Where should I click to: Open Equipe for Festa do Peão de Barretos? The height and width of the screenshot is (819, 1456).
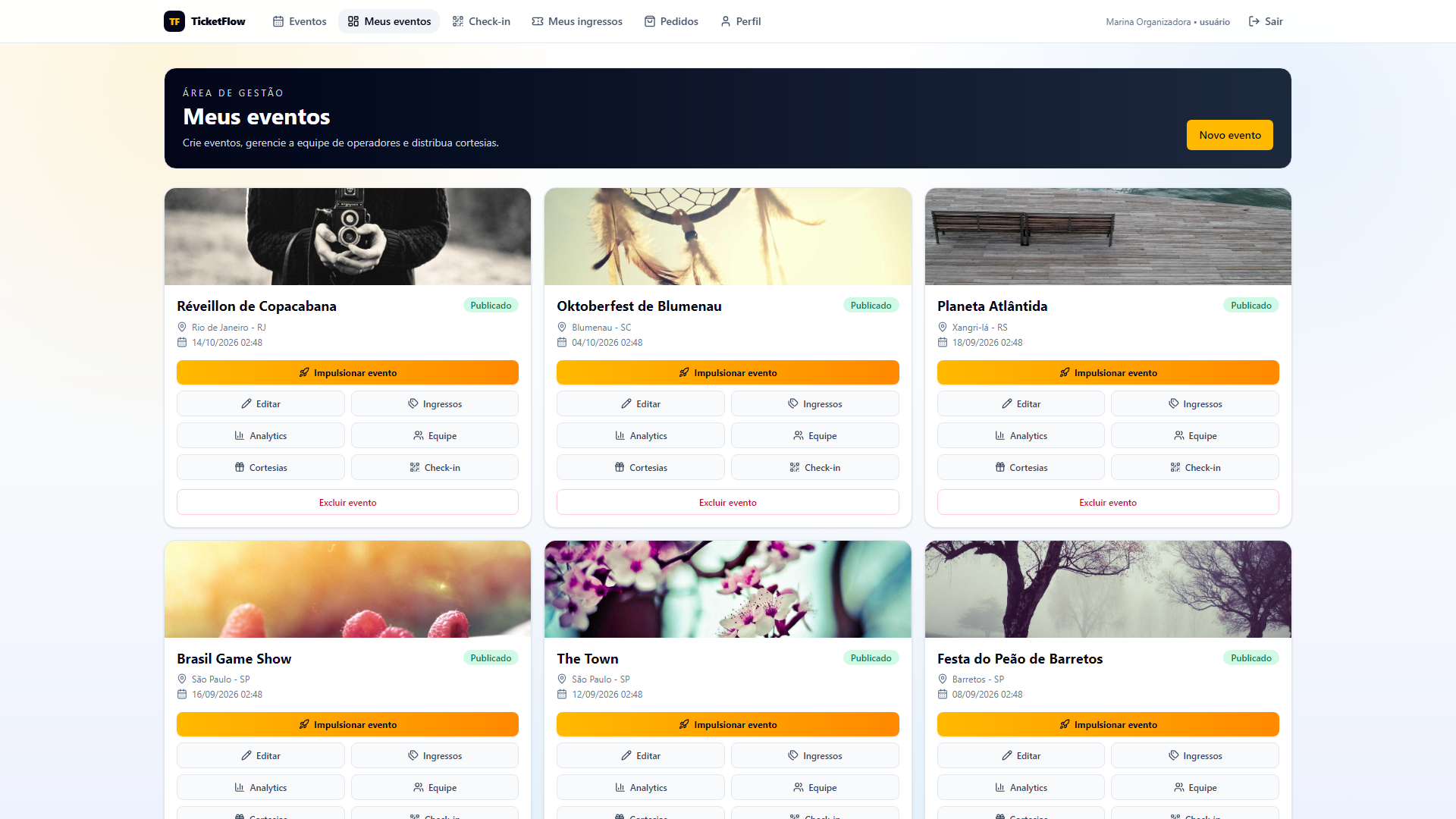(x=1195, y=787)
